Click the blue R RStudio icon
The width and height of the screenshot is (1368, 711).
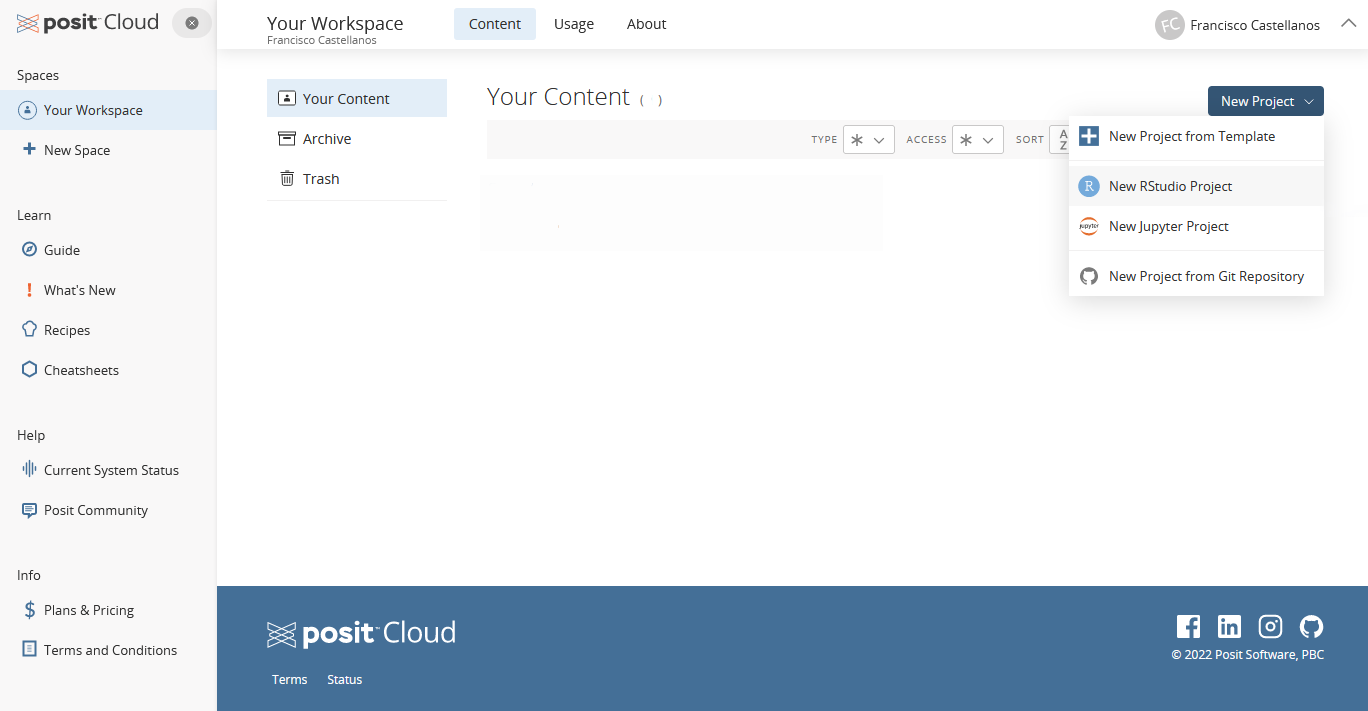(1089, 186)
